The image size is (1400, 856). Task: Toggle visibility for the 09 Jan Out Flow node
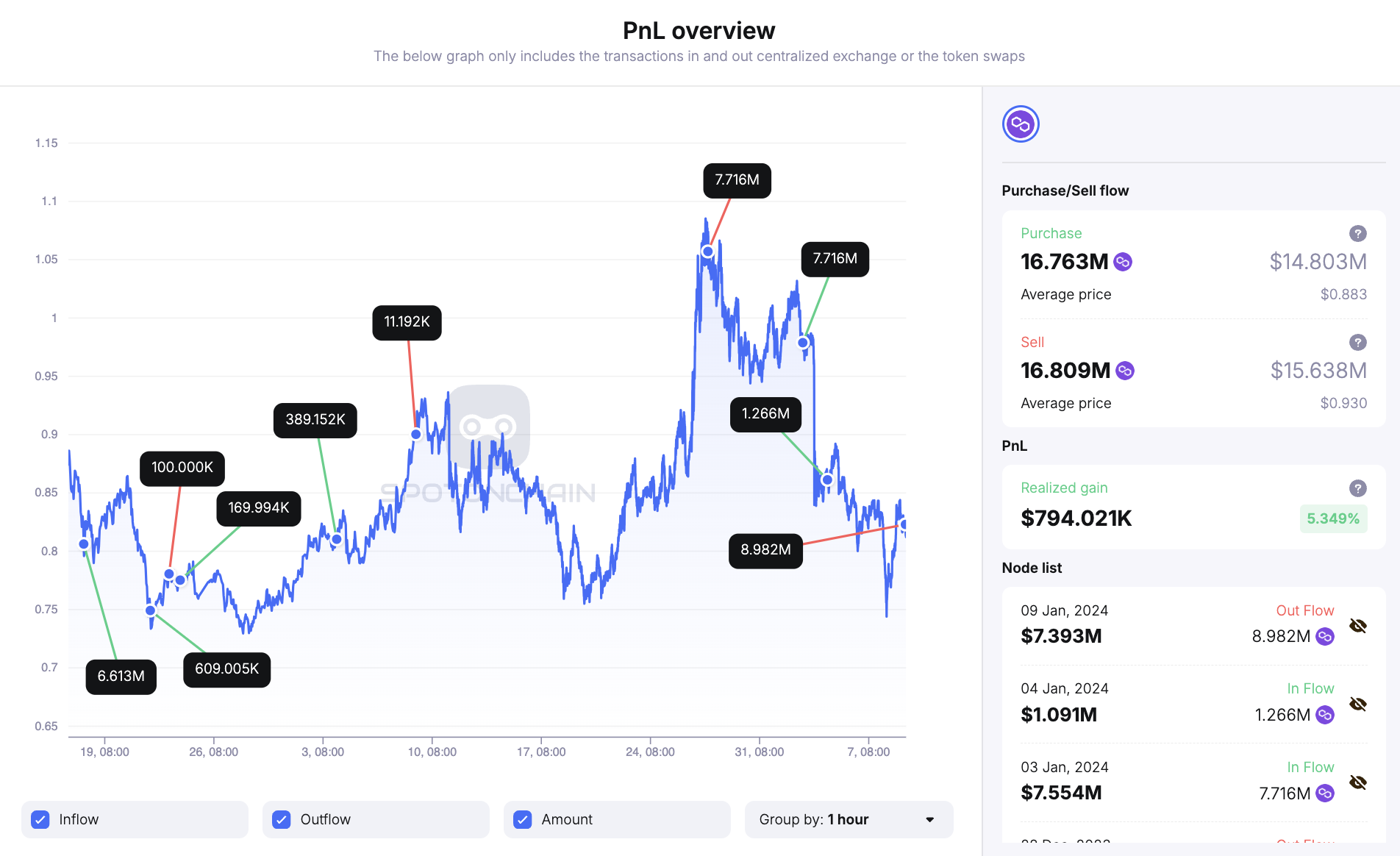(x=1357, y=624)
